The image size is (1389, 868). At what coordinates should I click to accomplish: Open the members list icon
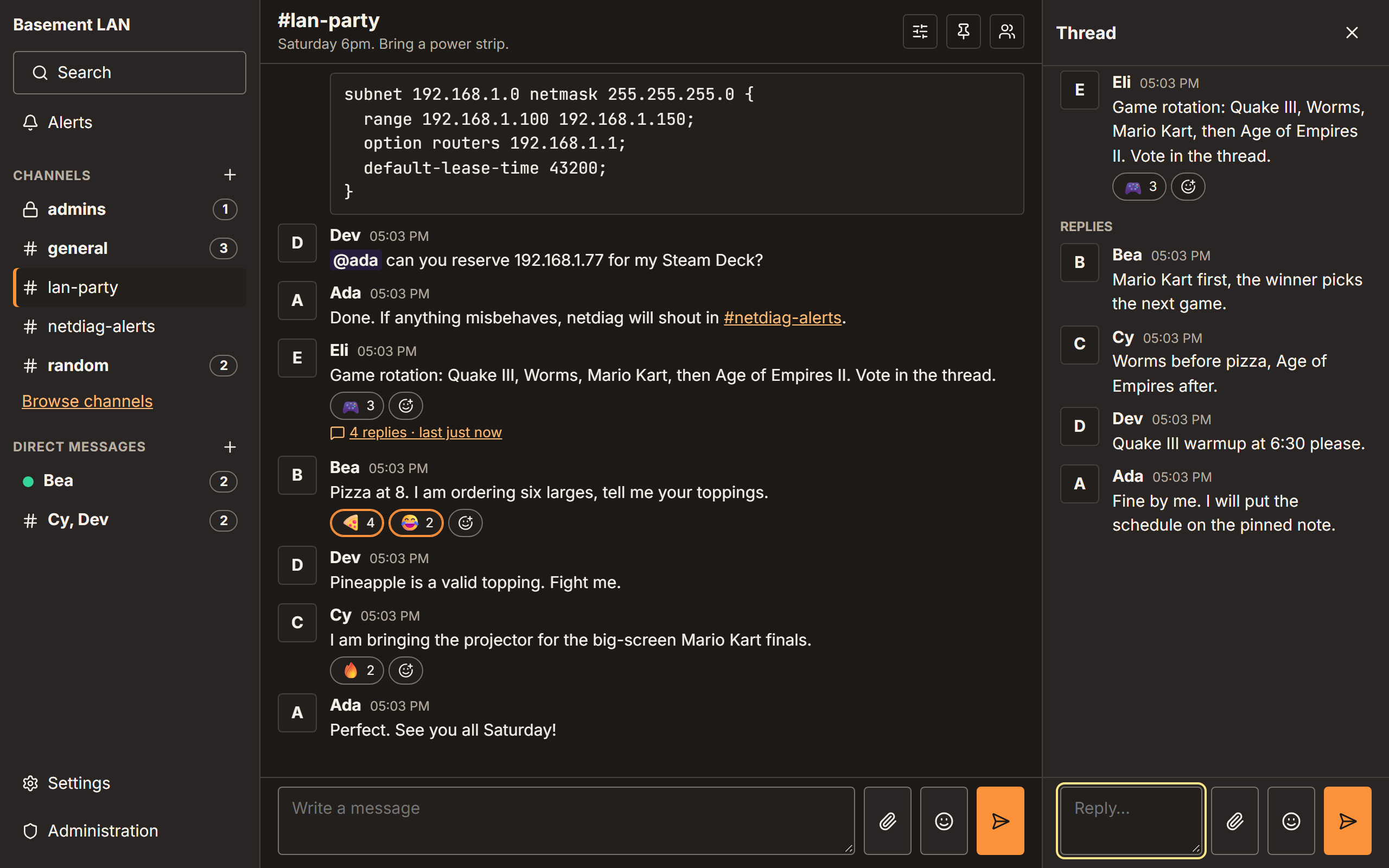click(1006, 31)
